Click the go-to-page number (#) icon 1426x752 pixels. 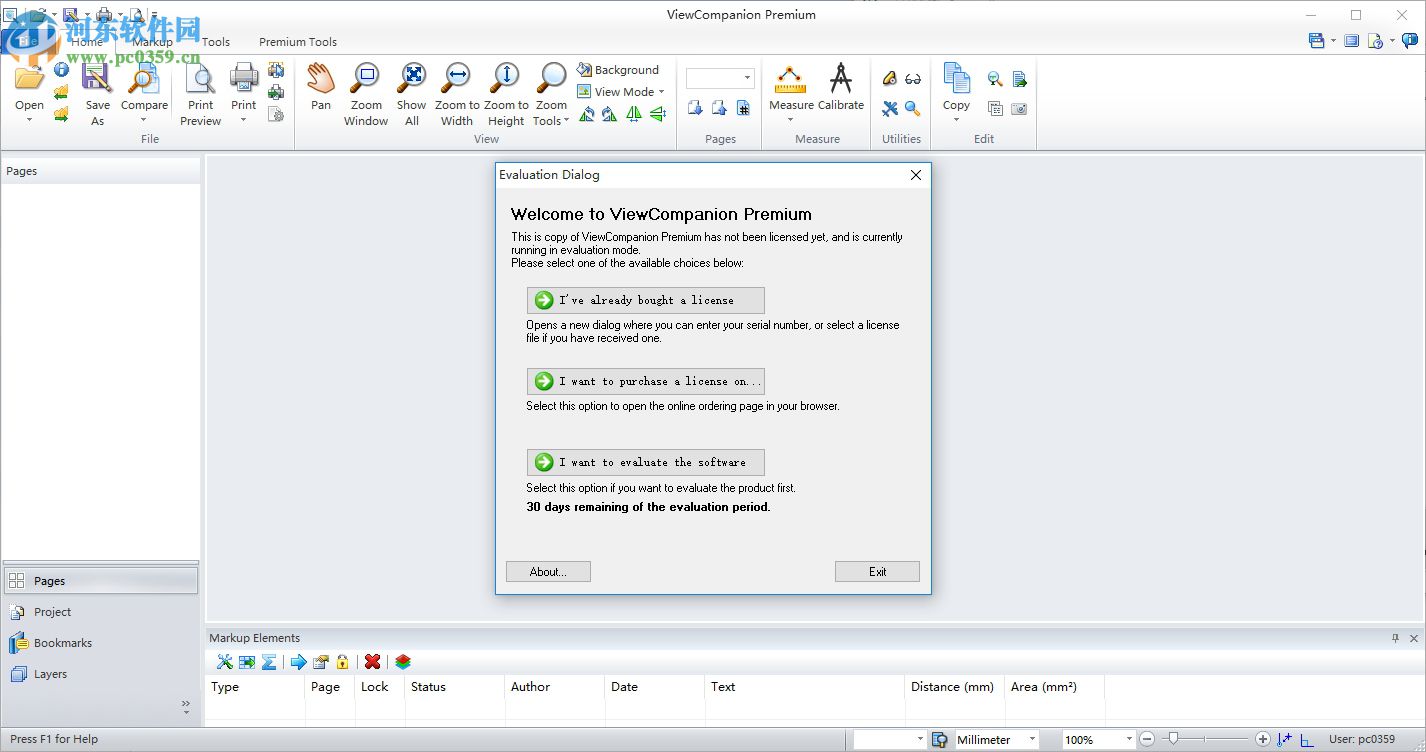tap(743, 108)
